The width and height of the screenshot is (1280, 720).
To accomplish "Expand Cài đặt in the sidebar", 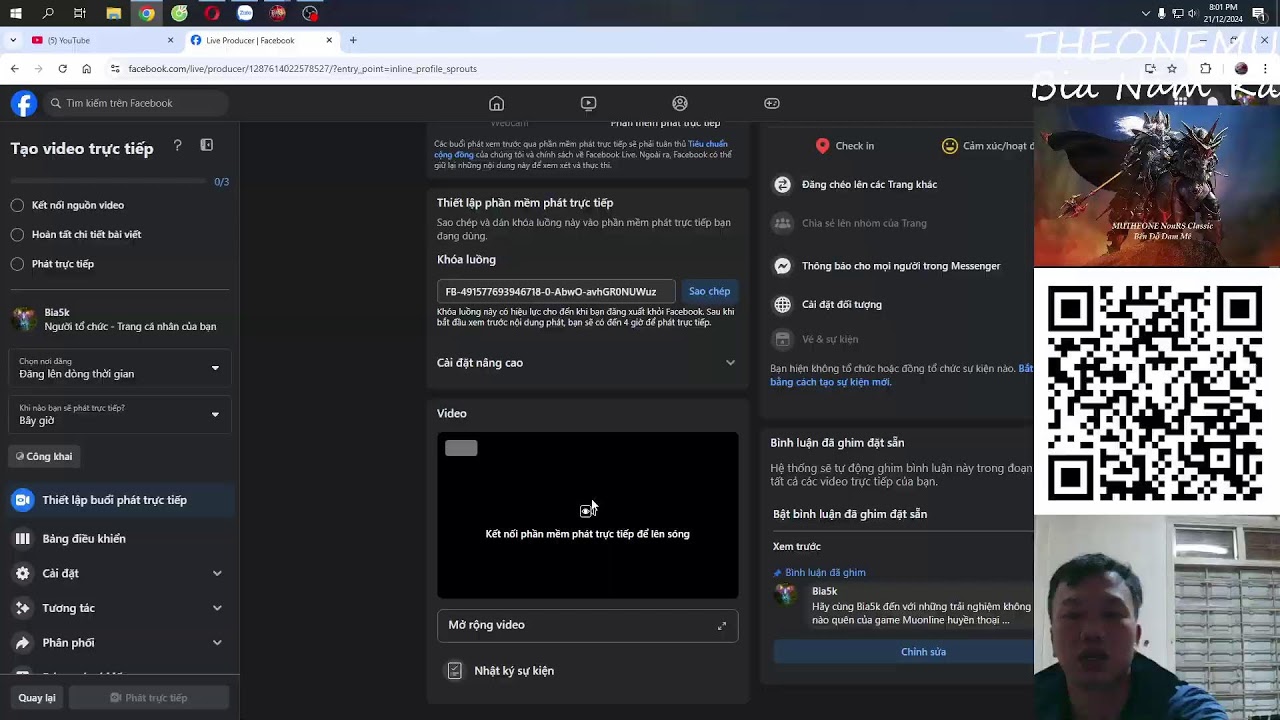I will coord(119,573).
